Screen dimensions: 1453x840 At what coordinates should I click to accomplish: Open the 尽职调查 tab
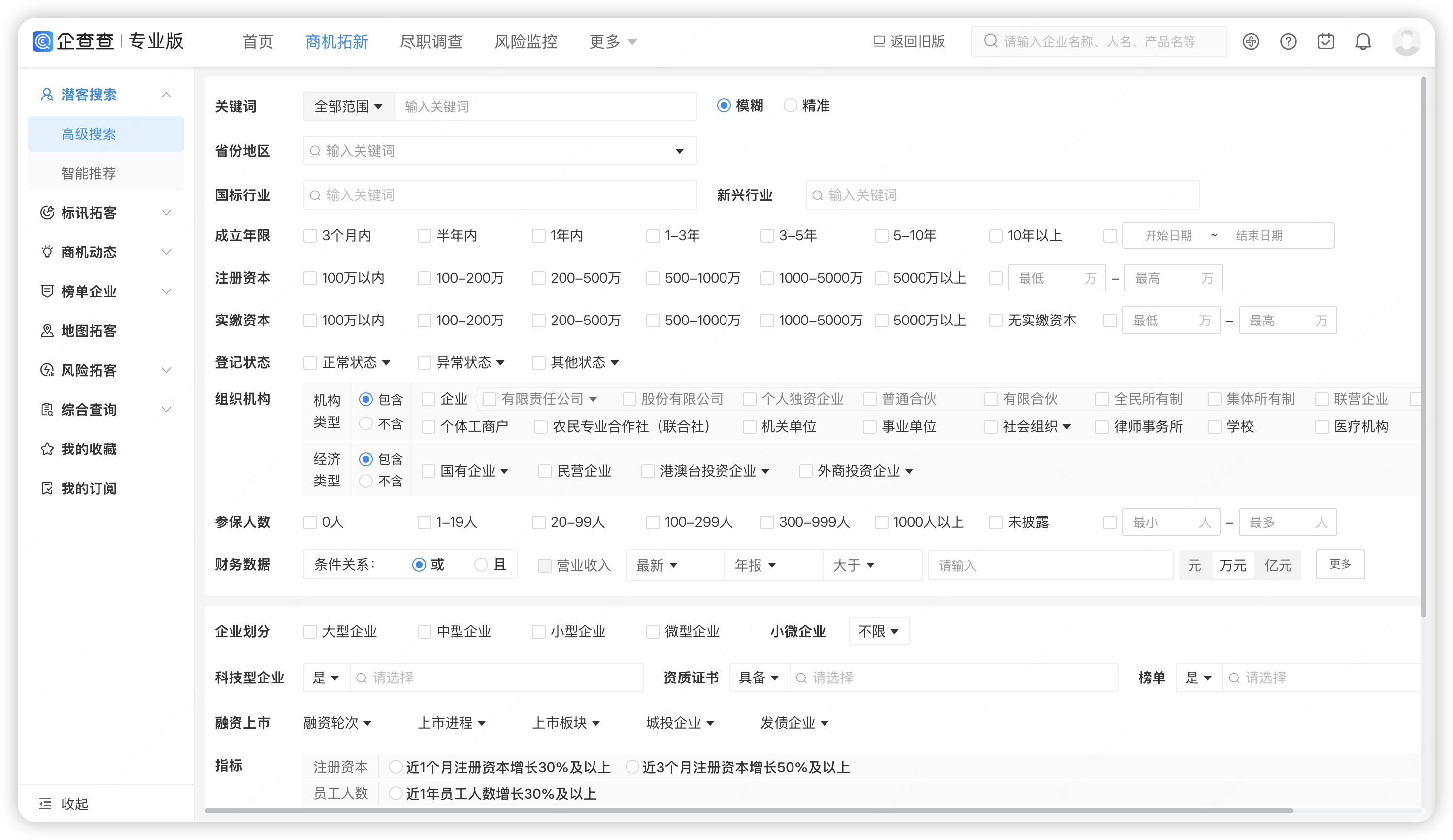click(431, 41)
